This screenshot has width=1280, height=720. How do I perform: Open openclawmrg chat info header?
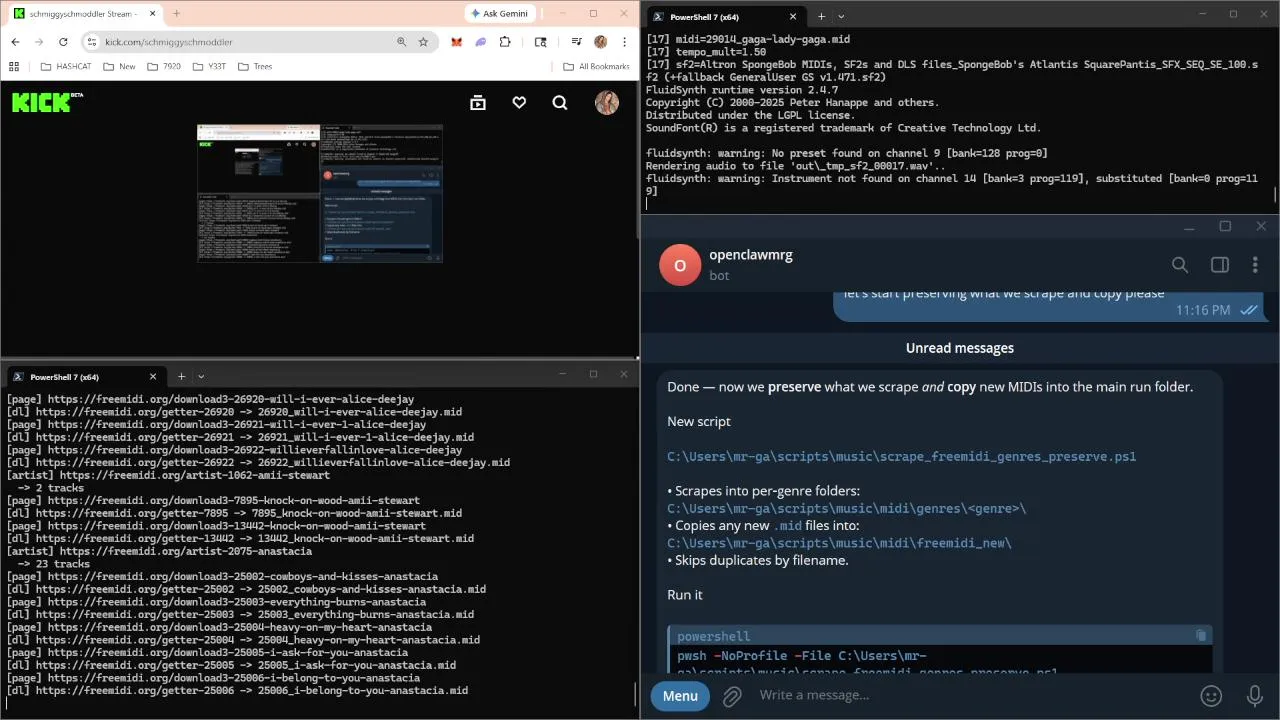click(x=751, y=264)
